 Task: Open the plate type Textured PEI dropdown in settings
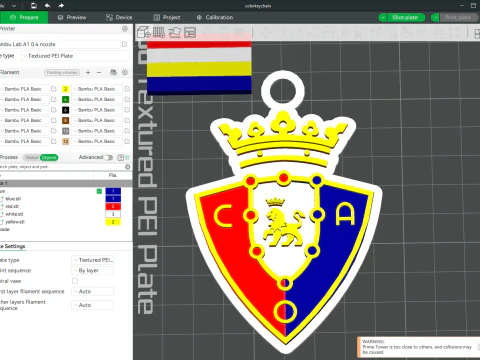(93, 260)
